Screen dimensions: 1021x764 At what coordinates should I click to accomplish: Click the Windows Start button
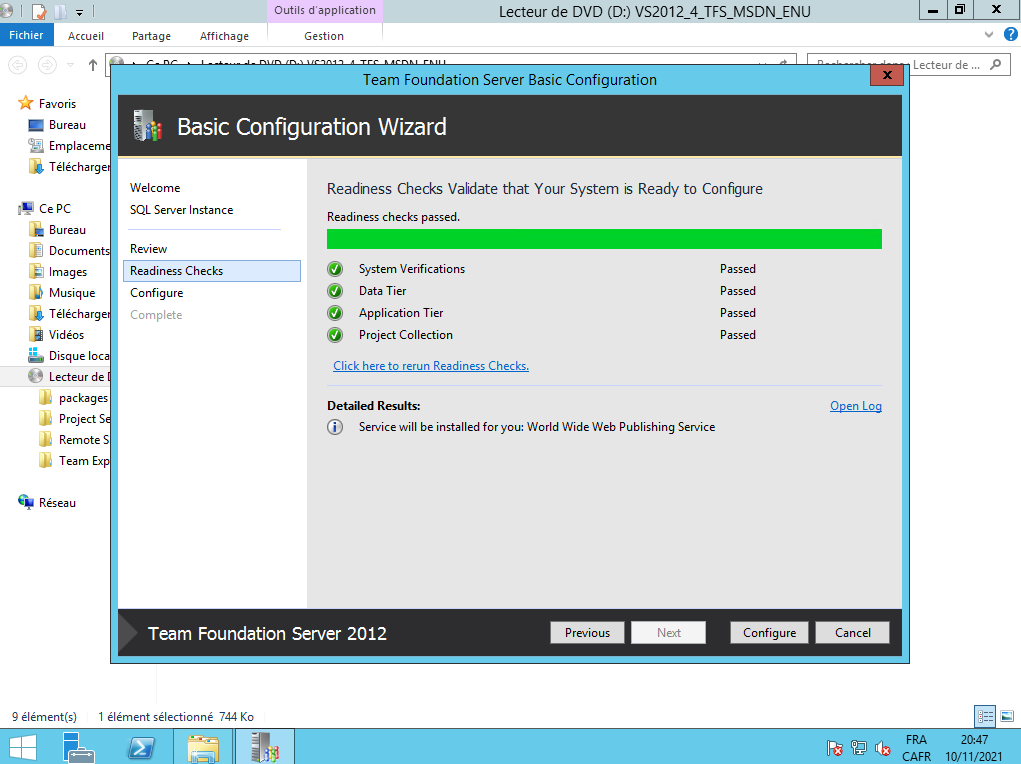pyautogui.click(x=23, y=747)
